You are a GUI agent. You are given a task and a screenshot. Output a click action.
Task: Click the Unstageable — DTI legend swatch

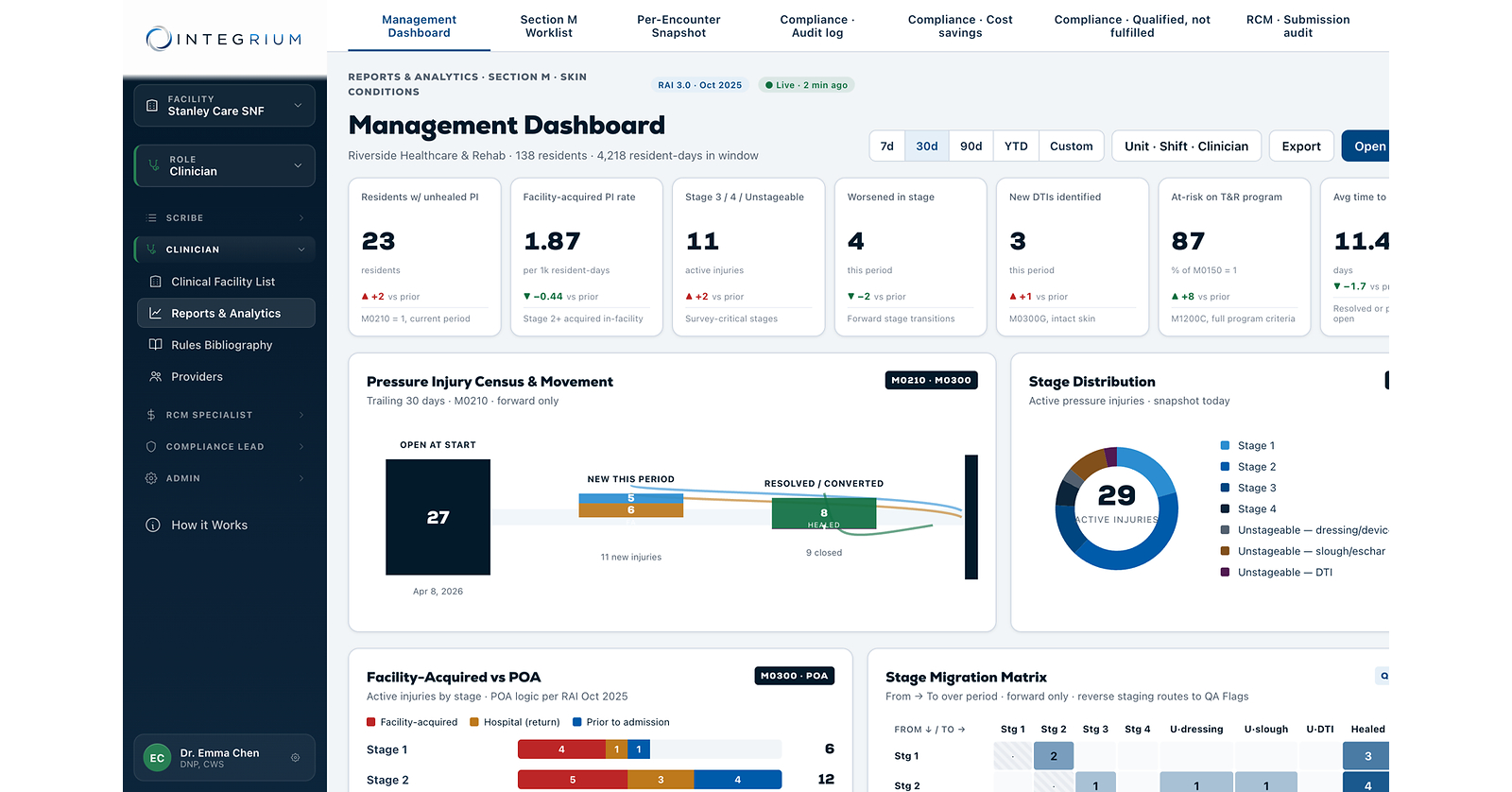(x=1225, y=572)
